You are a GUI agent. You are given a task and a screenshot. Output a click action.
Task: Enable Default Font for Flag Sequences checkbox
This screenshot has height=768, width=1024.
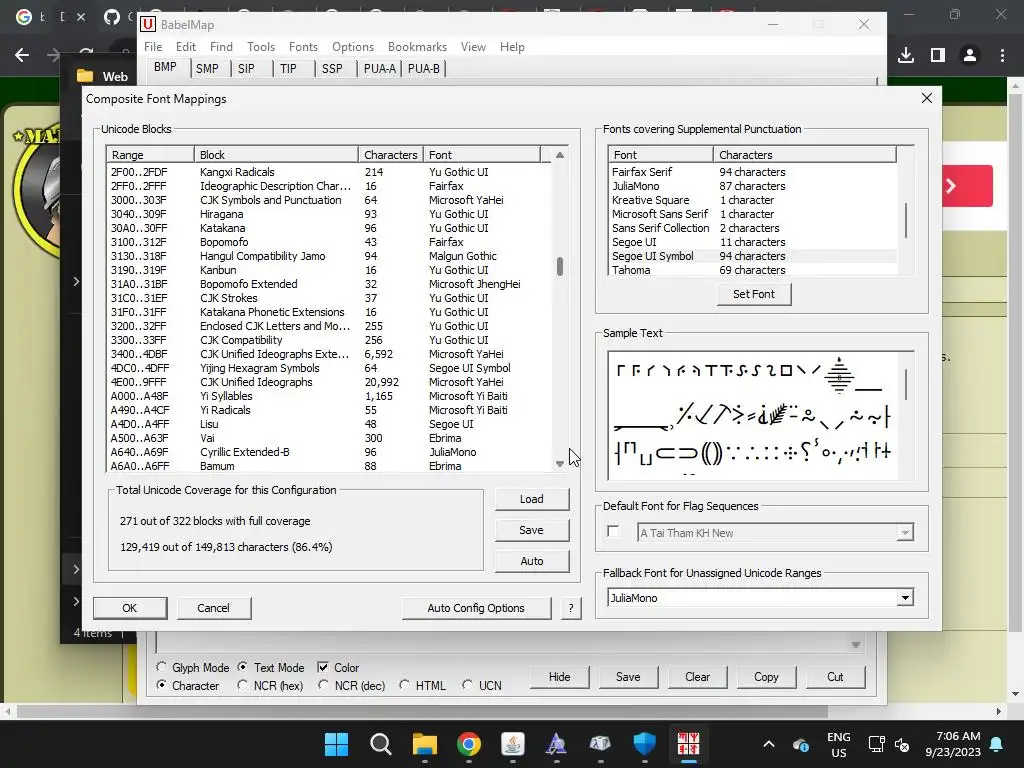click(613, 532)
